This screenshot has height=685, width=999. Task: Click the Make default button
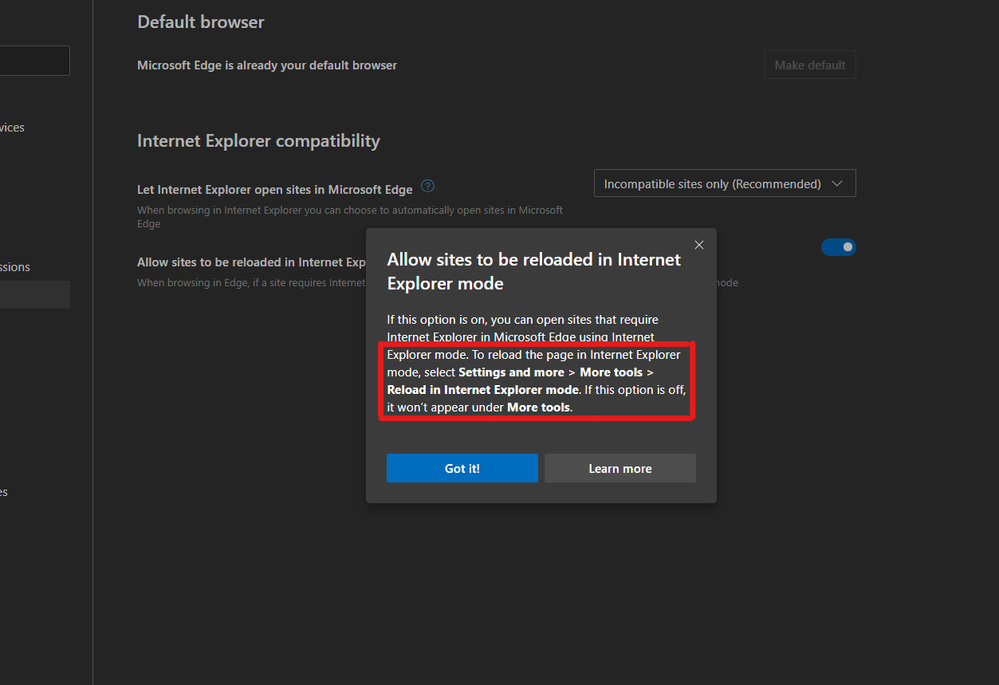[810, 65]
